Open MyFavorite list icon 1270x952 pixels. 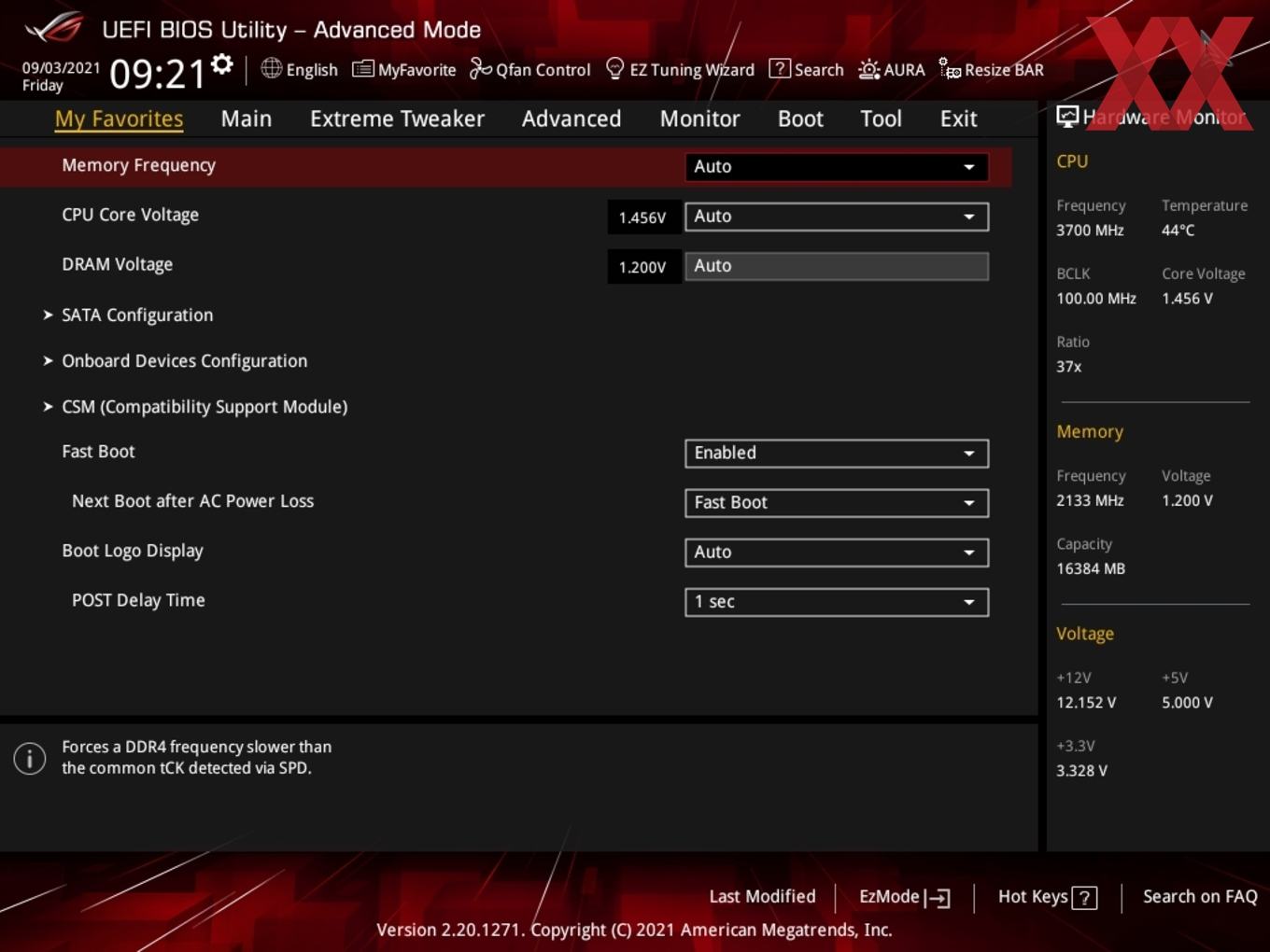tap(362, 69)
